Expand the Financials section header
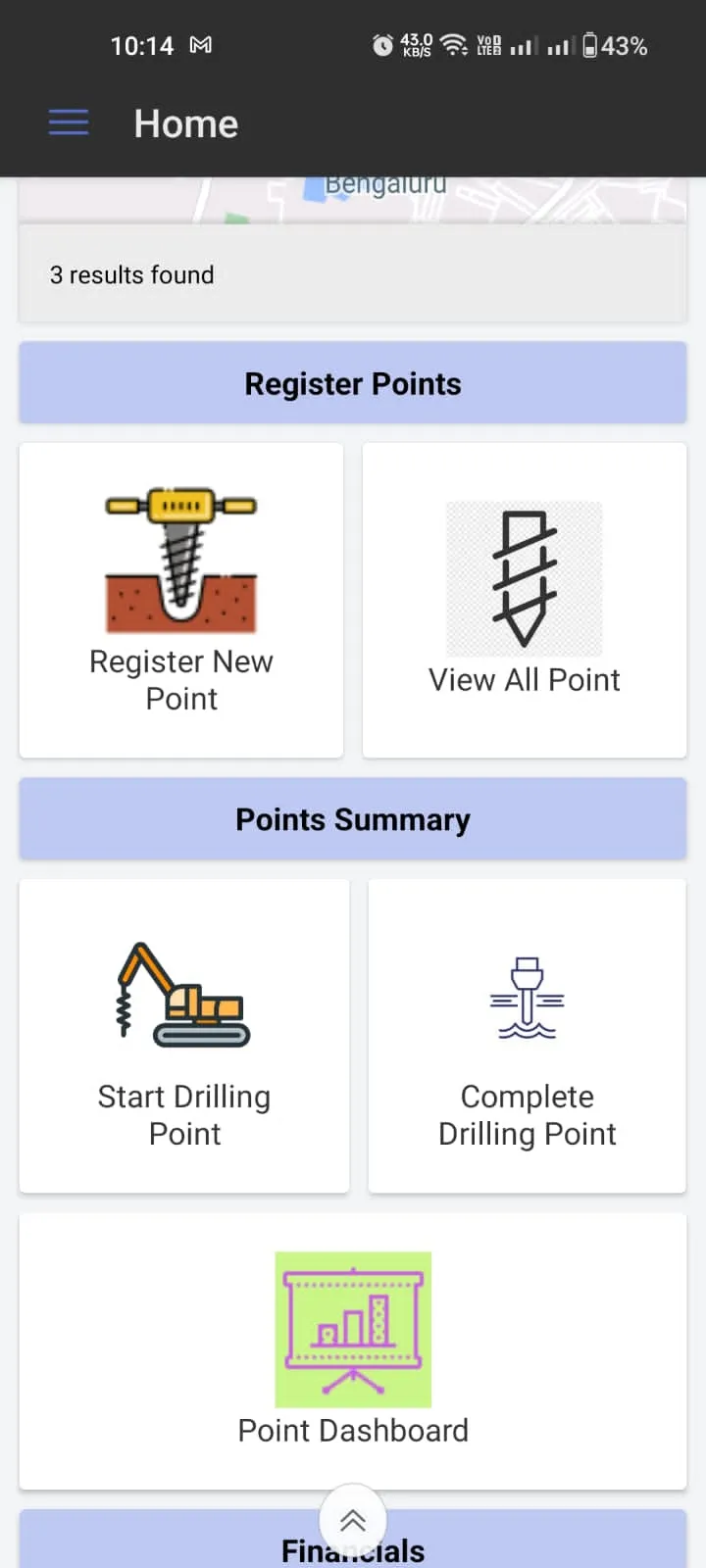Screen dimensions: 706x1568 pos(353,1539)
